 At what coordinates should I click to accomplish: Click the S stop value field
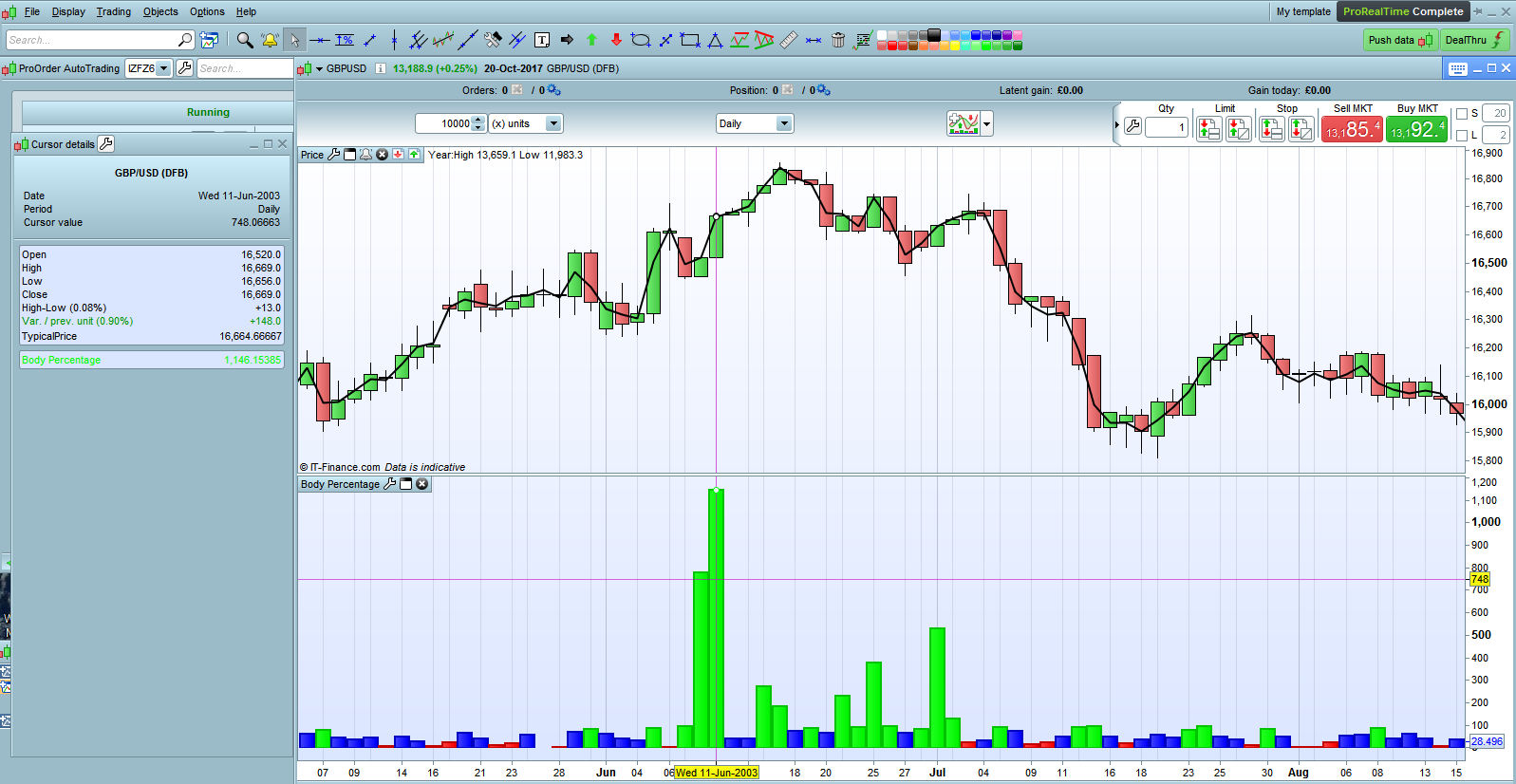pos(1496,114)
